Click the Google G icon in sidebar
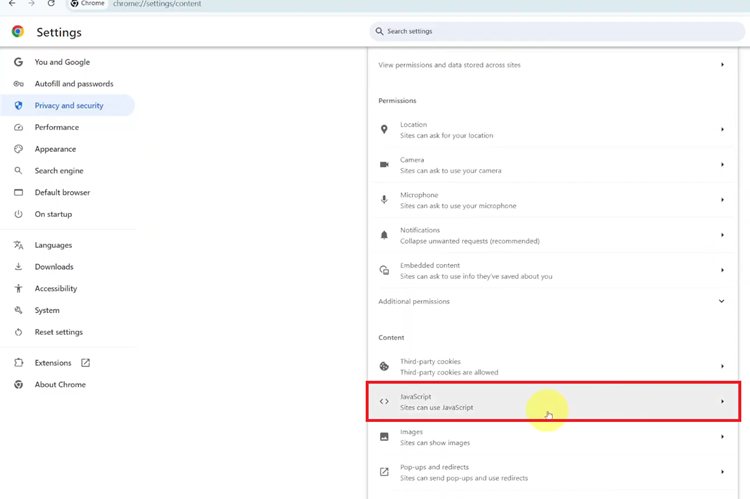The image size is (750, 499). tap(18, 62)
